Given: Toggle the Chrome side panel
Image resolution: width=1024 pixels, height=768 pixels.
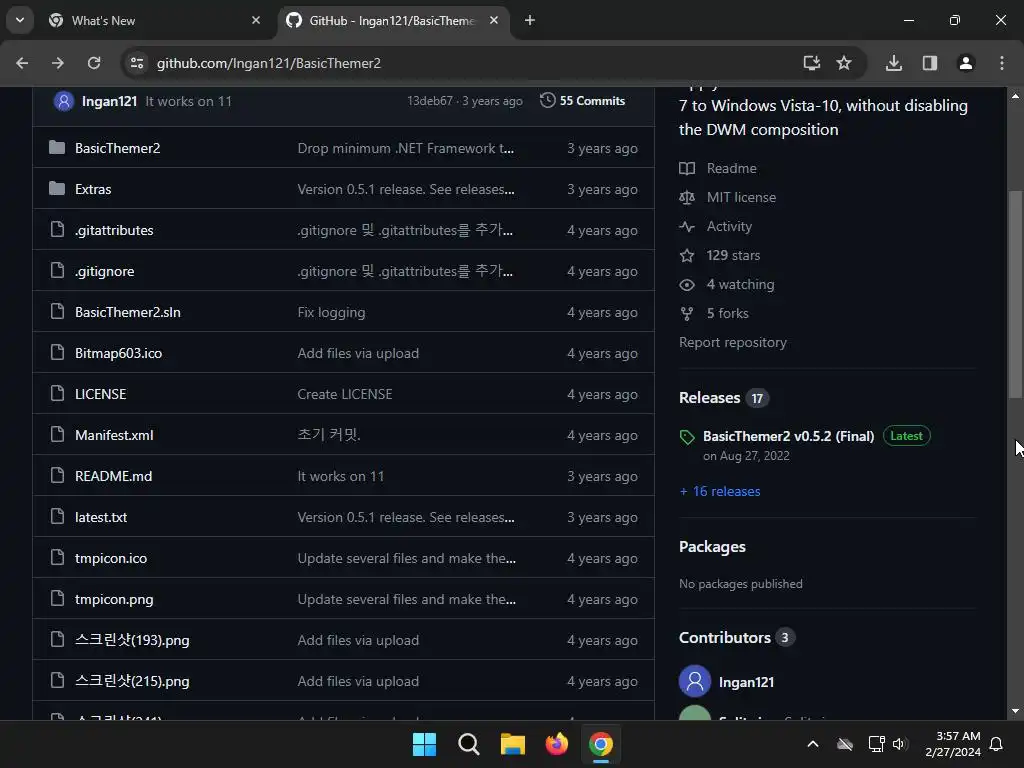Looking at the screenshot, I should (930, 63).
